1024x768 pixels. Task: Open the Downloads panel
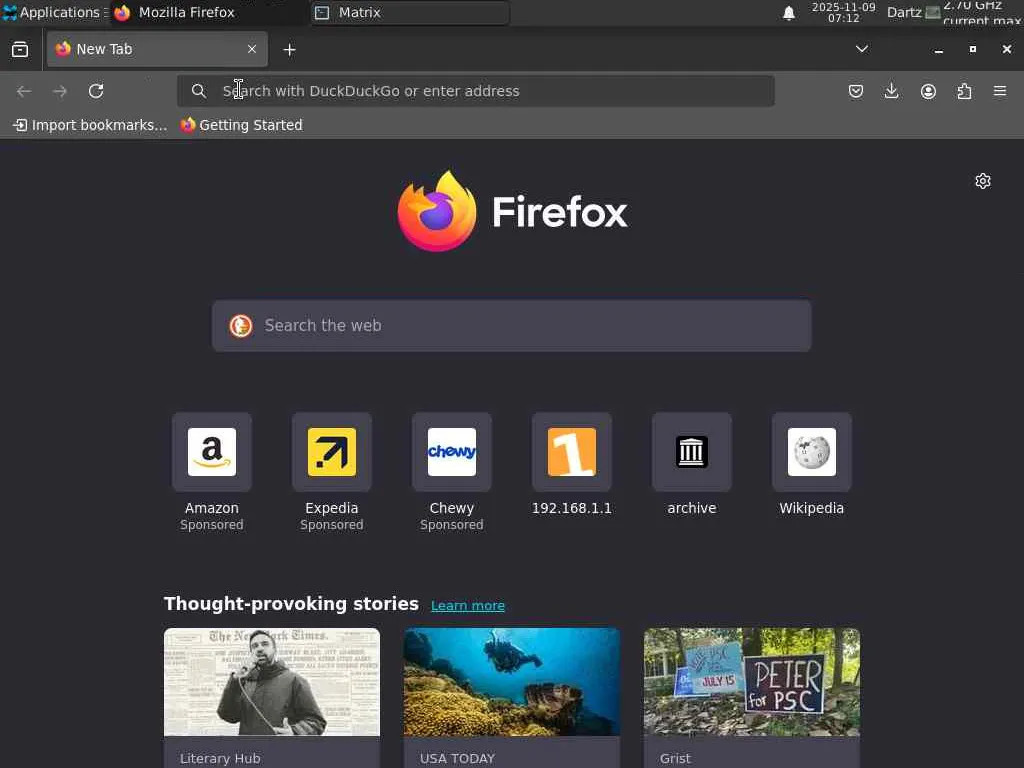pyautogui.click(x=891, y=91)
